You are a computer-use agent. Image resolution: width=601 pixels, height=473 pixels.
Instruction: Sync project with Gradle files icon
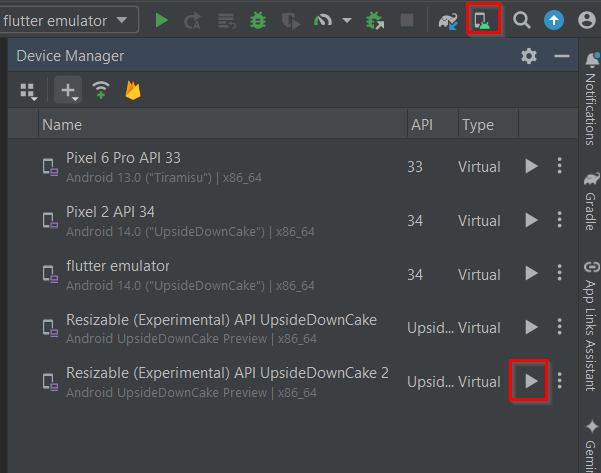point(448,21)
